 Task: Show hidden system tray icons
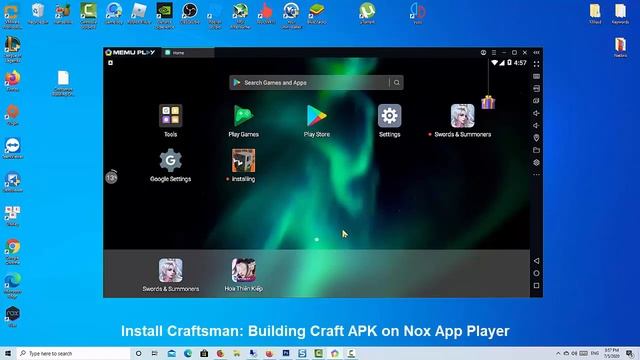(x=558, y=353)
